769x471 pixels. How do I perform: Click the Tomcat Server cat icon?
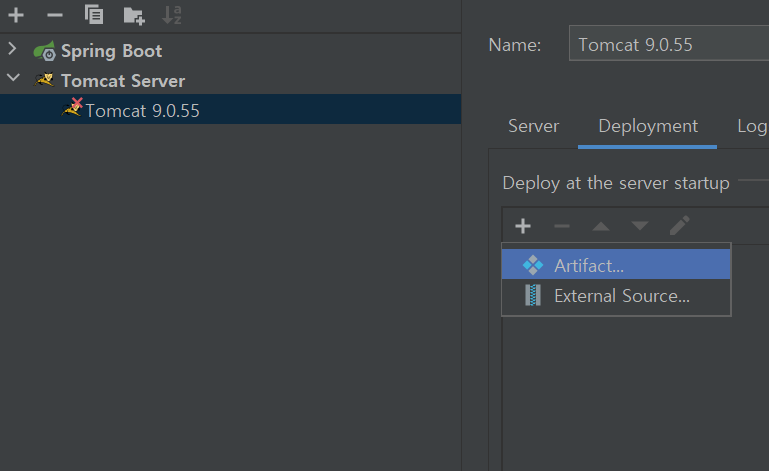(x=44, y=79)
